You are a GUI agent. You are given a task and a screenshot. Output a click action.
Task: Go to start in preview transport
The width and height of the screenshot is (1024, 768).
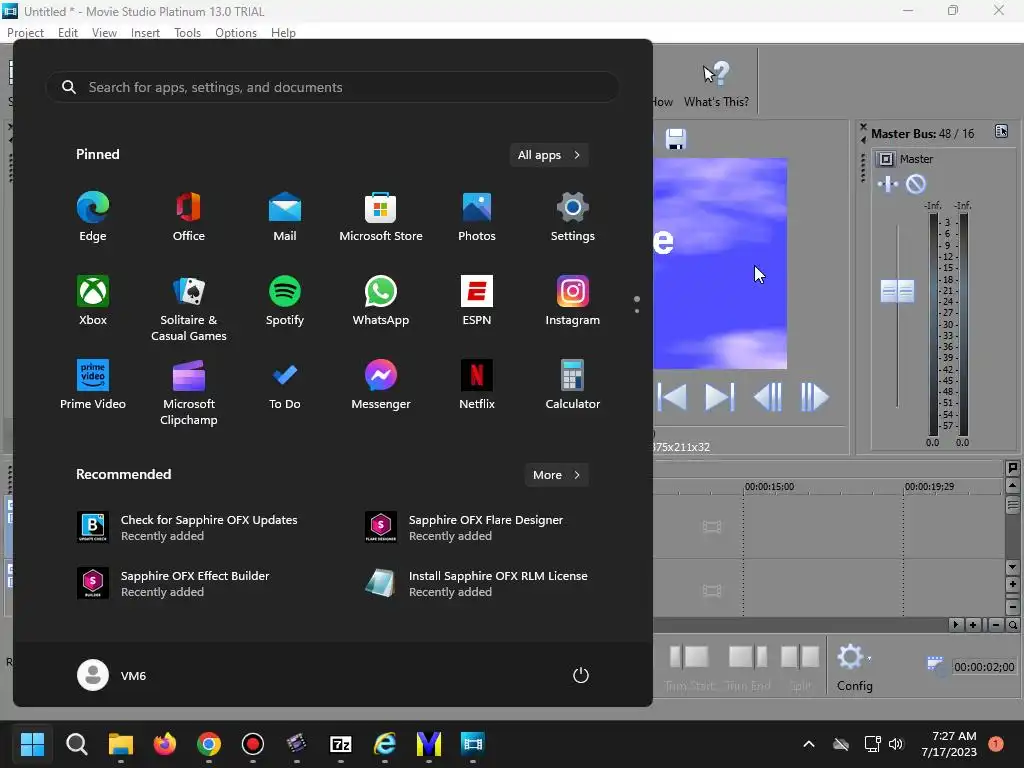pyautogui.click(x=672, y=396)
